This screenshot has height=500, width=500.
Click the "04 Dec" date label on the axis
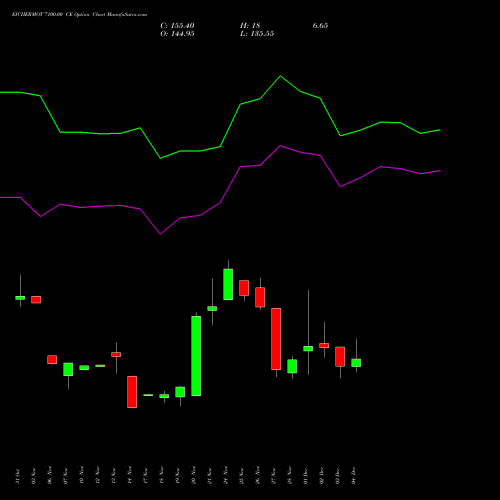pyautogui.click(x=354, y=476)
